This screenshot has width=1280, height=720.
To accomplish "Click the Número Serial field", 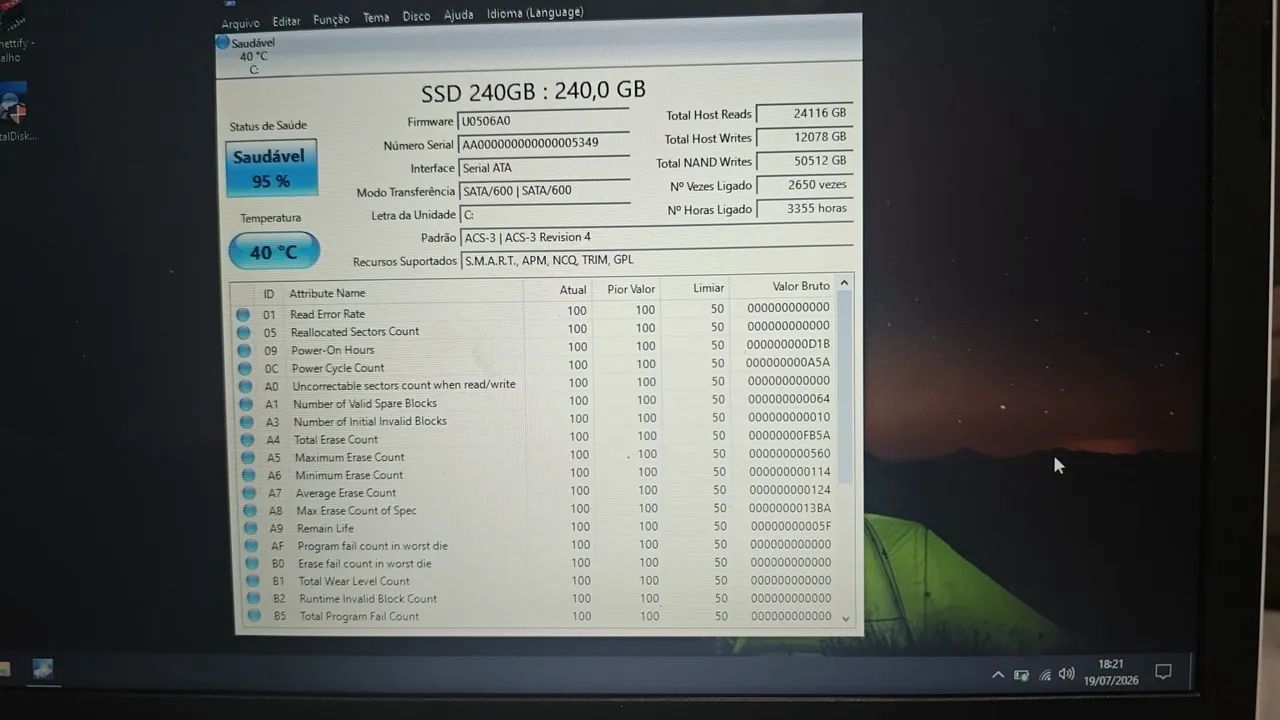I will pyautogui.click(x=543, y=144).
